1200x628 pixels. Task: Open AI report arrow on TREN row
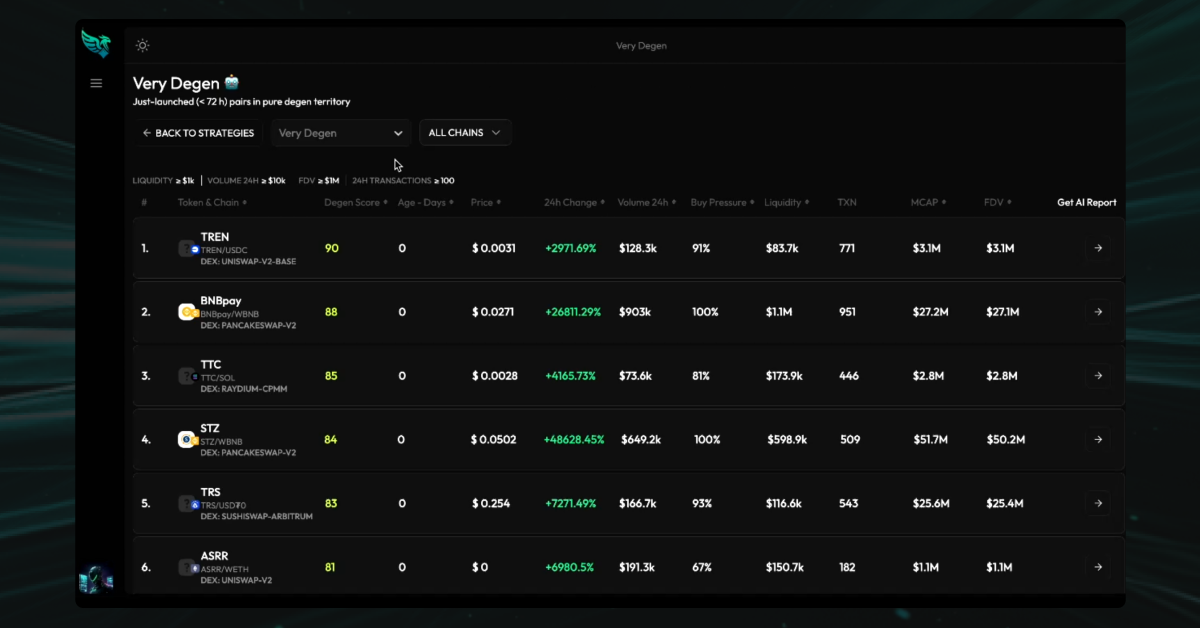[x=1098, y=247]
